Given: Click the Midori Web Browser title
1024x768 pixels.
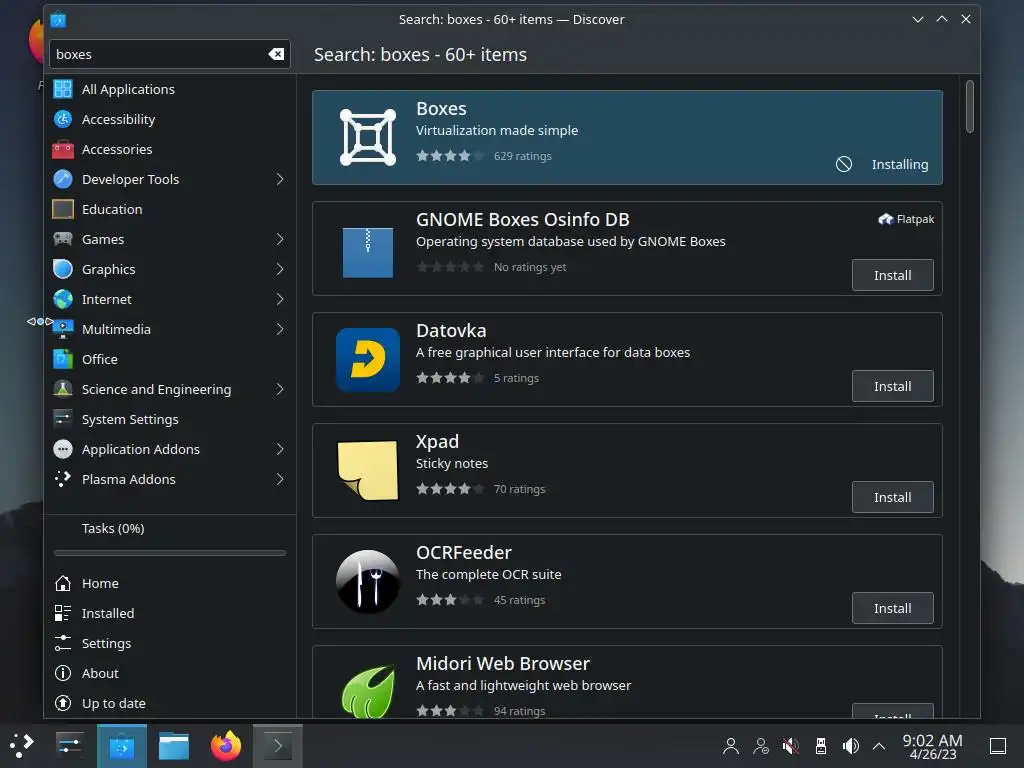Looking at the screenshot, I should pos(503,664).
